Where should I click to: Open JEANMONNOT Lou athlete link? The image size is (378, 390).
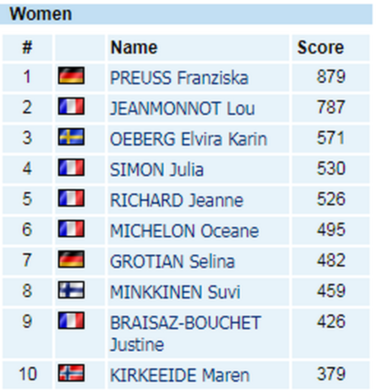point(182,108)
